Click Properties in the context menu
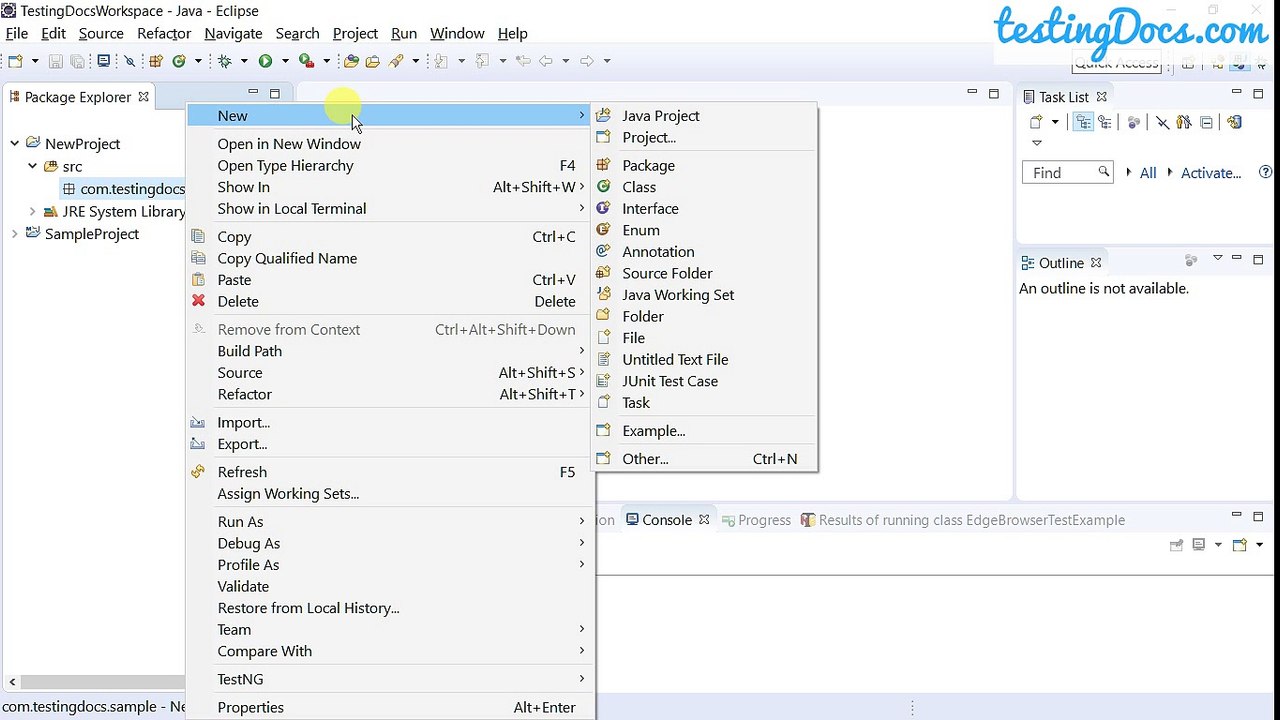1280x720 pixels. (389, 707)
